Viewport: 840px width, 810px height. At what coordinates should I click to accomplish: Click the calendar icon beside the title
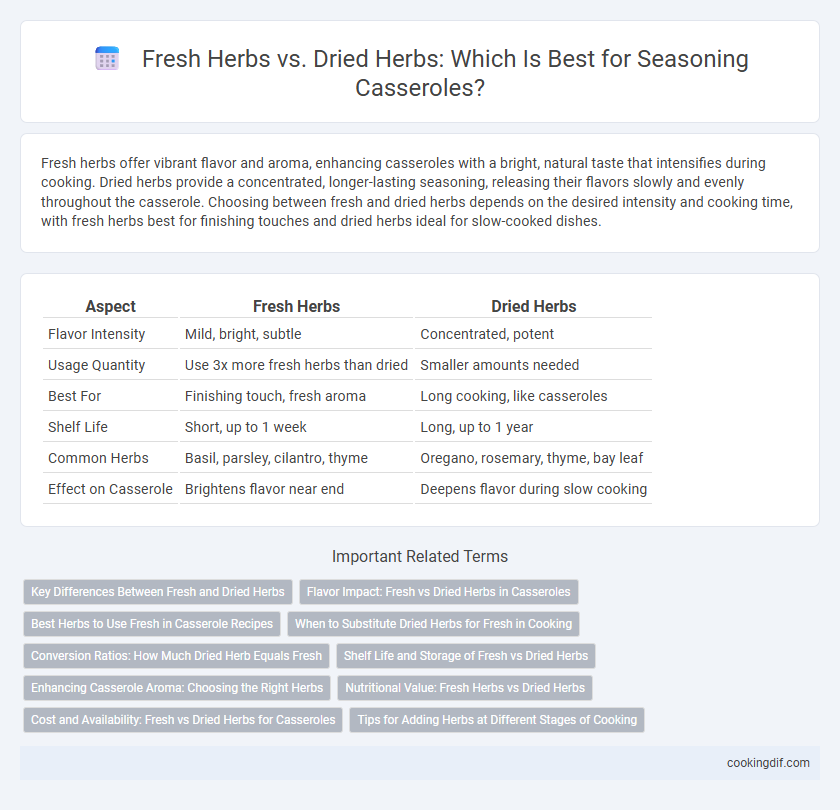(107, 58)
